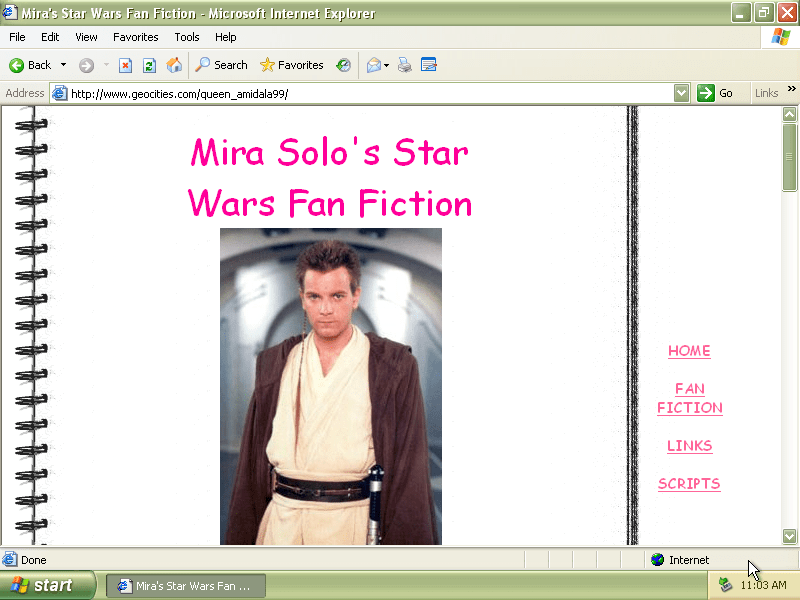Screen dimensions: 800x600
Task: Click the Mail toolbar icon
Action: click(x=374, y=65)
